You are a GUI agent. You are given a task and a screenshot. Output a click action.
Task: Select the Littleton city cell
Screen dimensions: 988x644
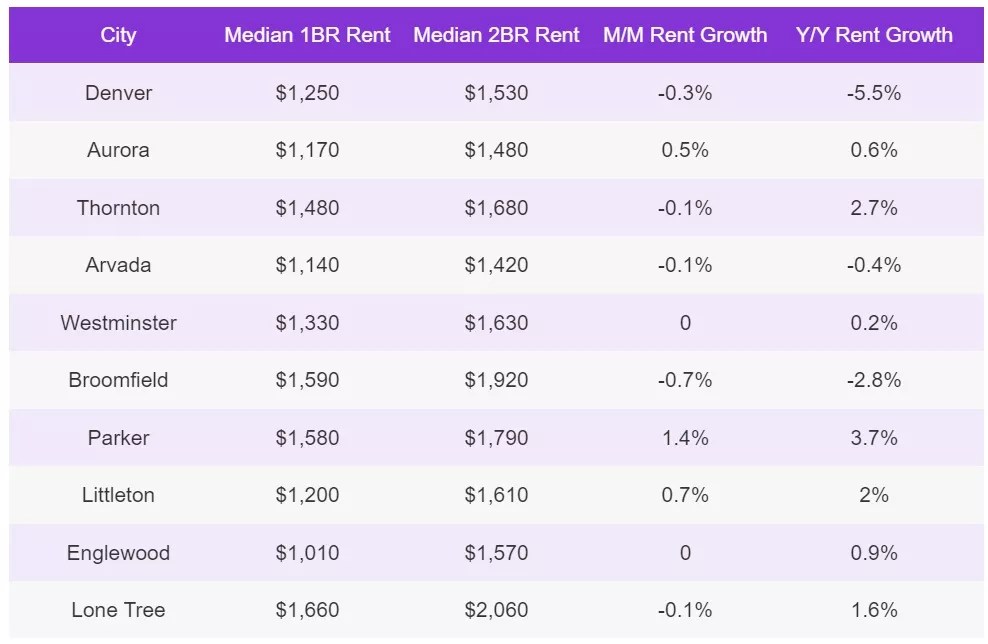click(x=118, y=495)
